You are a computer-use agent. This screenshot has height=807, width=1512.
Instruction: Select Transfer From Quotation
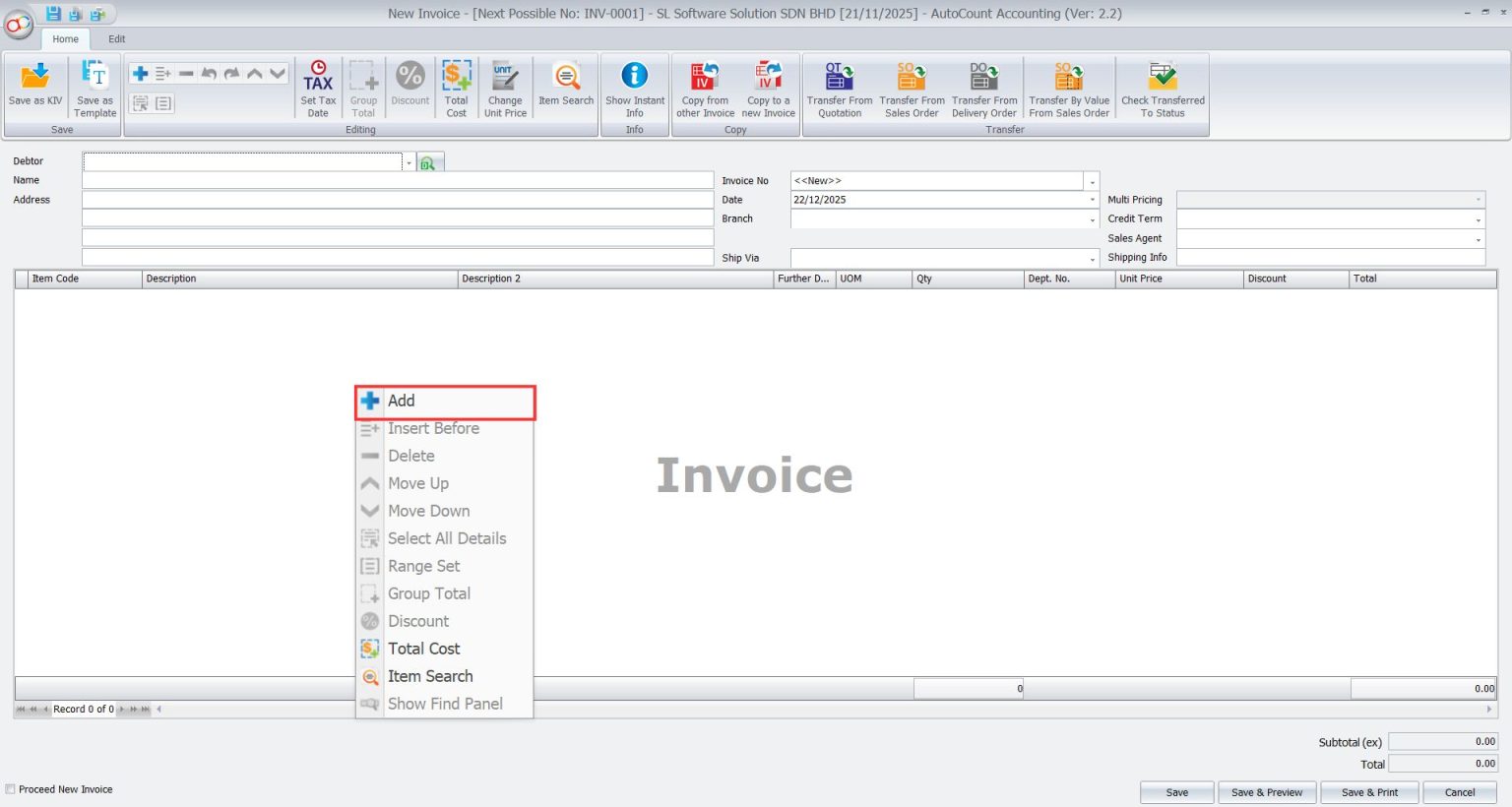(x=838, y=87)
